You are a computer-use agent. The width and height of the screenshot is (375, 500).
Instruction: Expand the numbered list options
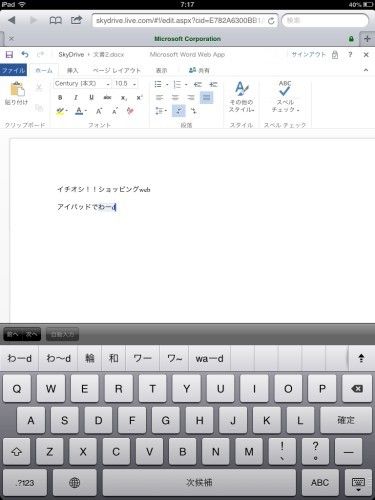(186, 85)
